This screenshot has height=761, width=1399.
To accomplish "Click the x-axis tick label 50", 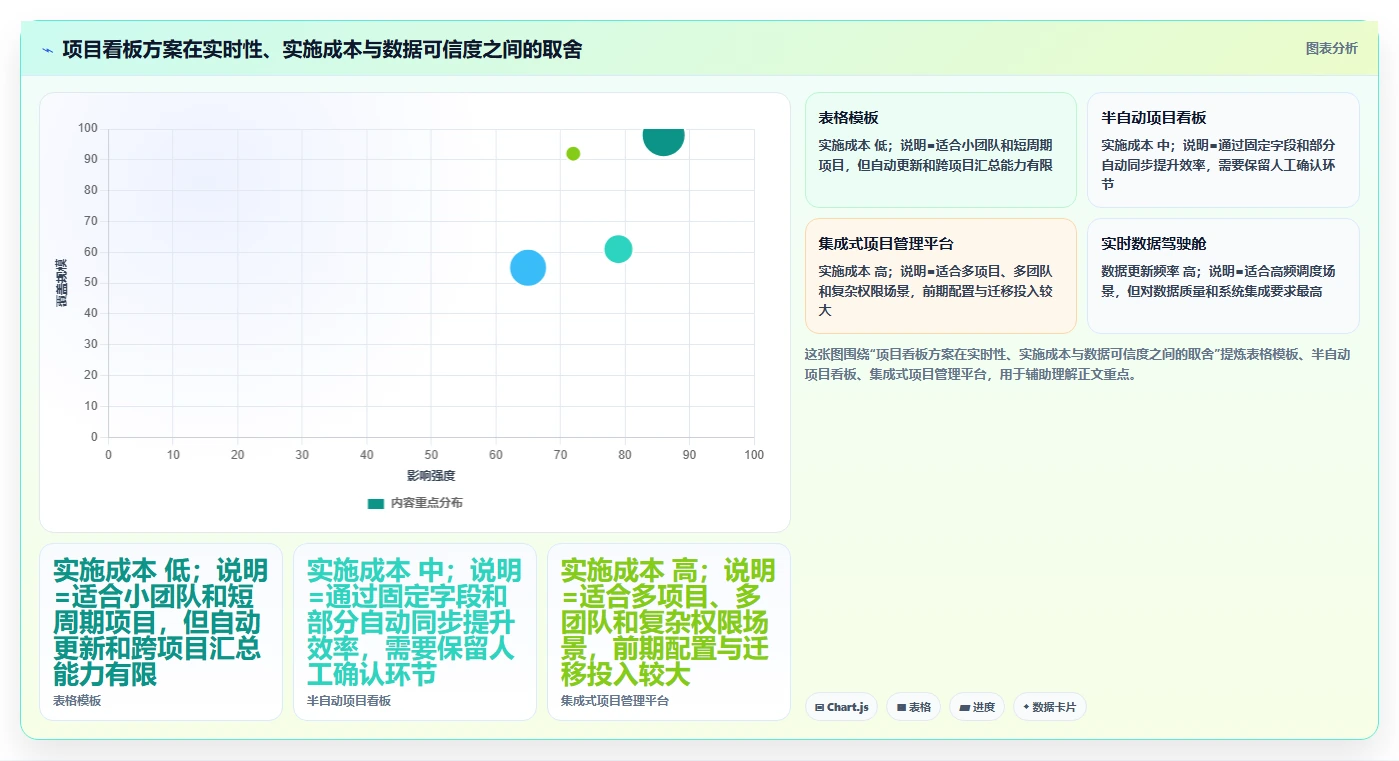I will coord(431,455).
